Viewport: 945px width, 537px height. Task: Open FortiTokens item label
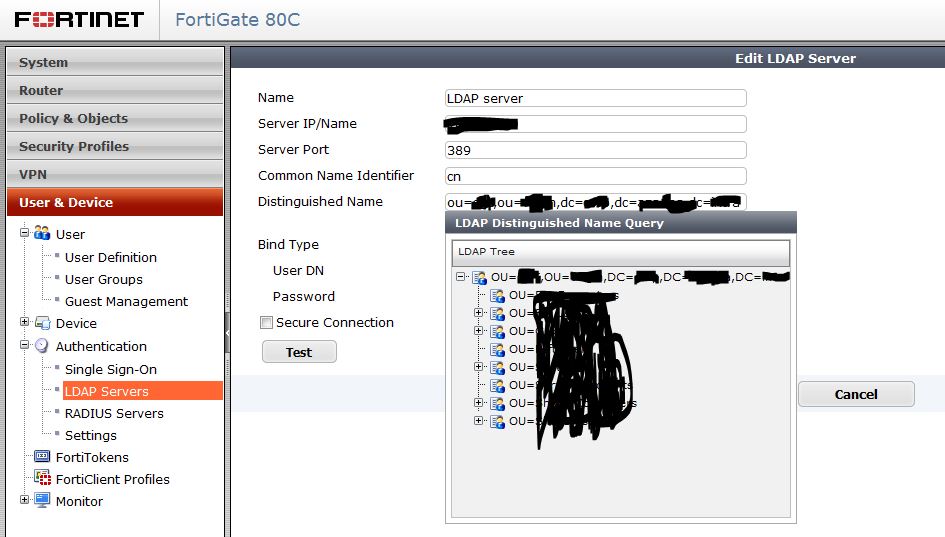pyautogui.click(x=92, y=457)
